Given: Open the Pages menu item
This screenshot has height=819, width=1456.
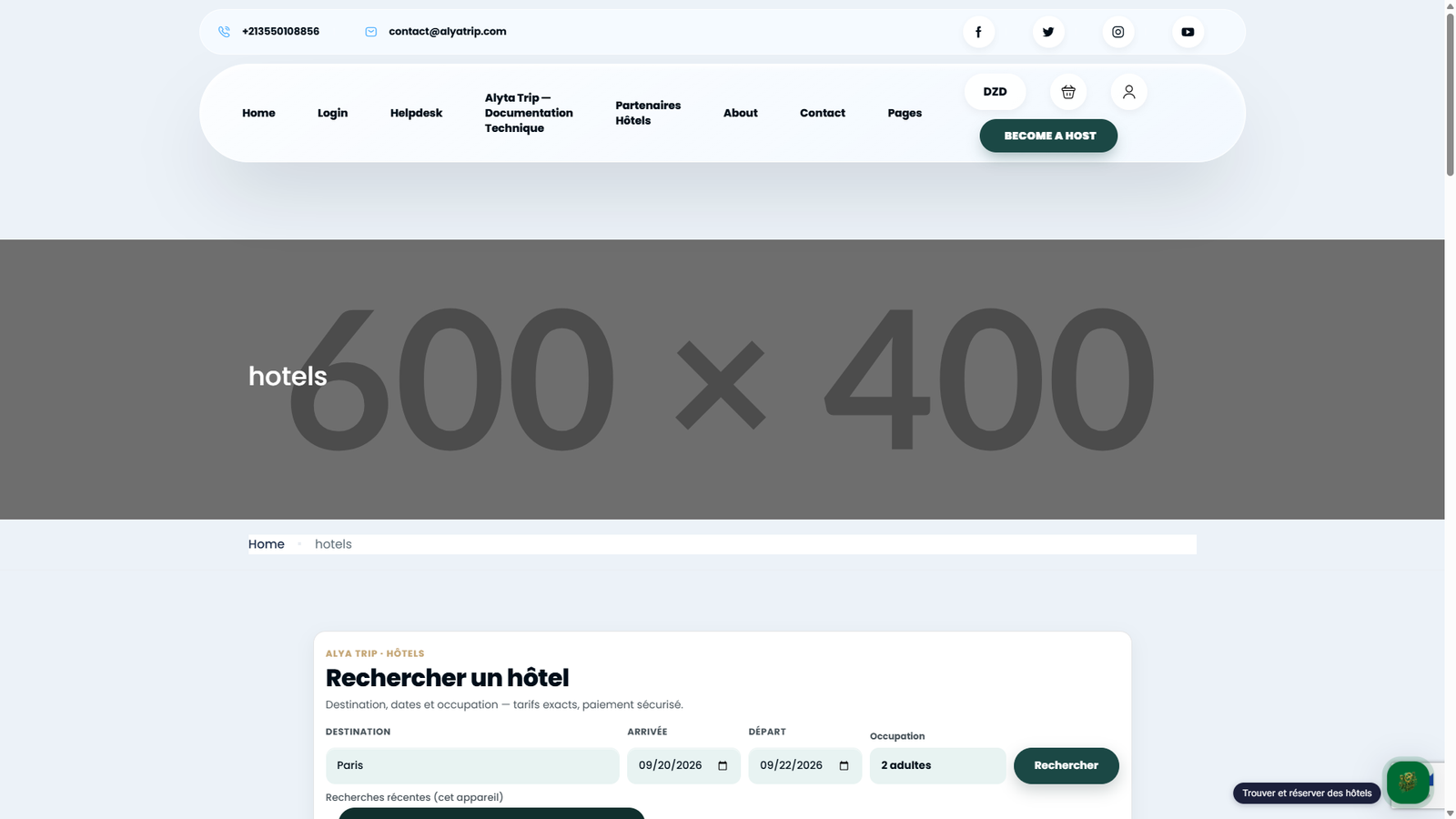Looking at the screenshot, I should click(x=905, y=113).
